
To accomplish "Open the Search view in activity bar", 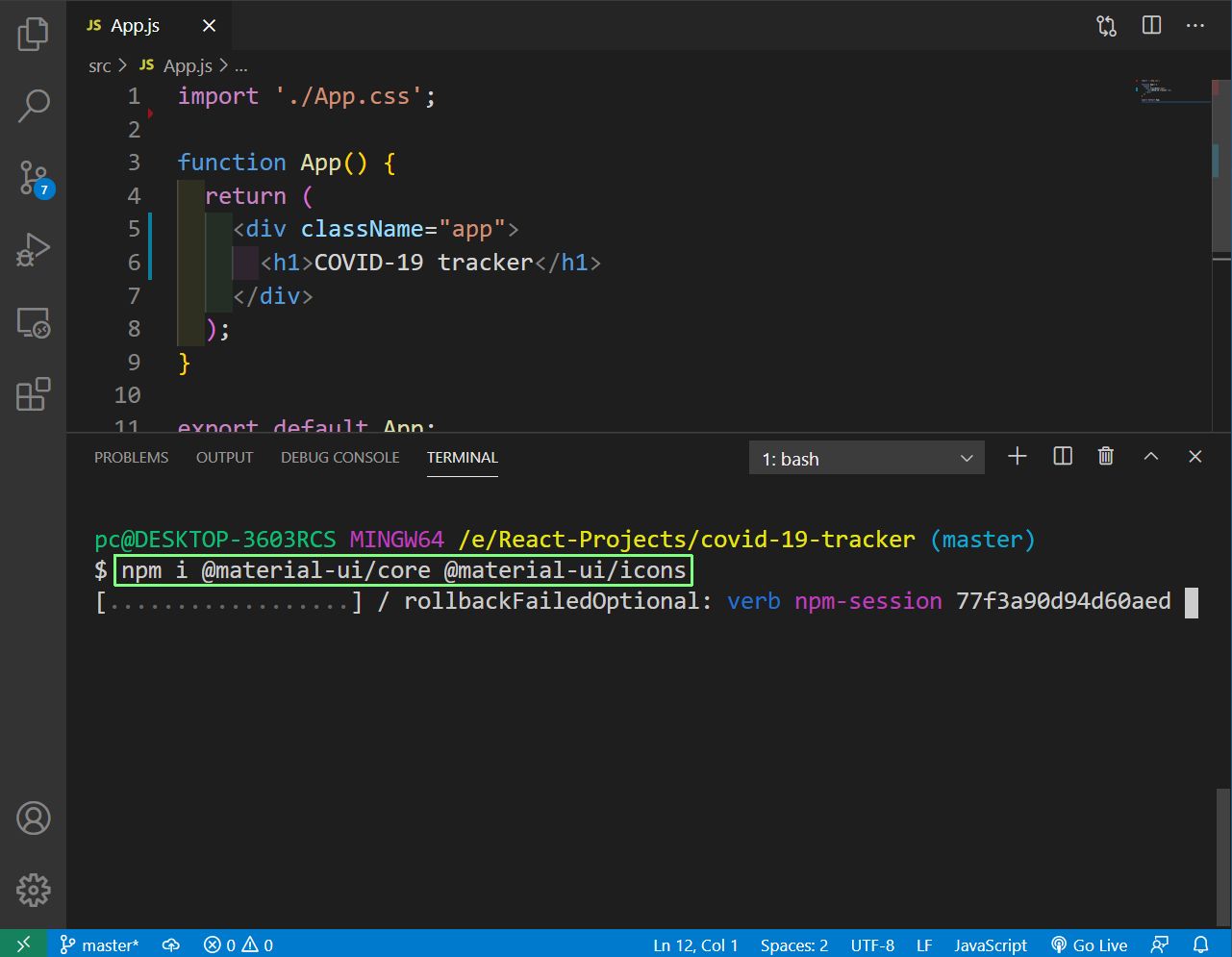I will [x=33, y=106].
